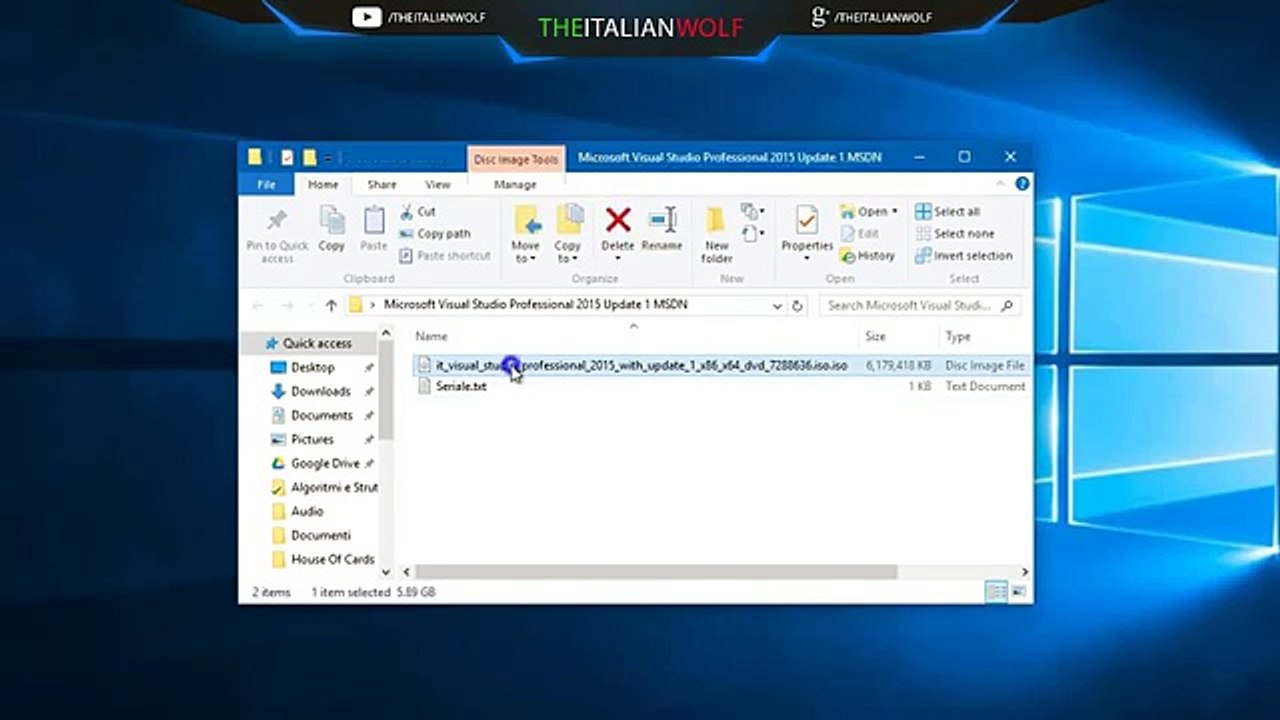This screenshot has width=1280, height=720.
Task: Click the Search Microsoft Visual Studio field
Action: click(920, 306)
